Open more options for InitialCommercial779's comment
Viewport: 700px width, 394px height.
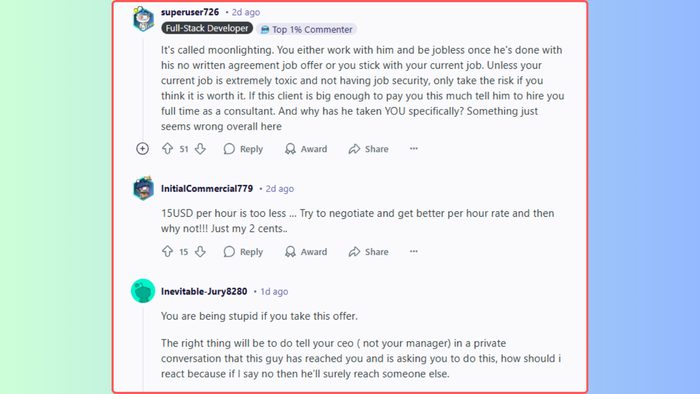pos(414,252)
